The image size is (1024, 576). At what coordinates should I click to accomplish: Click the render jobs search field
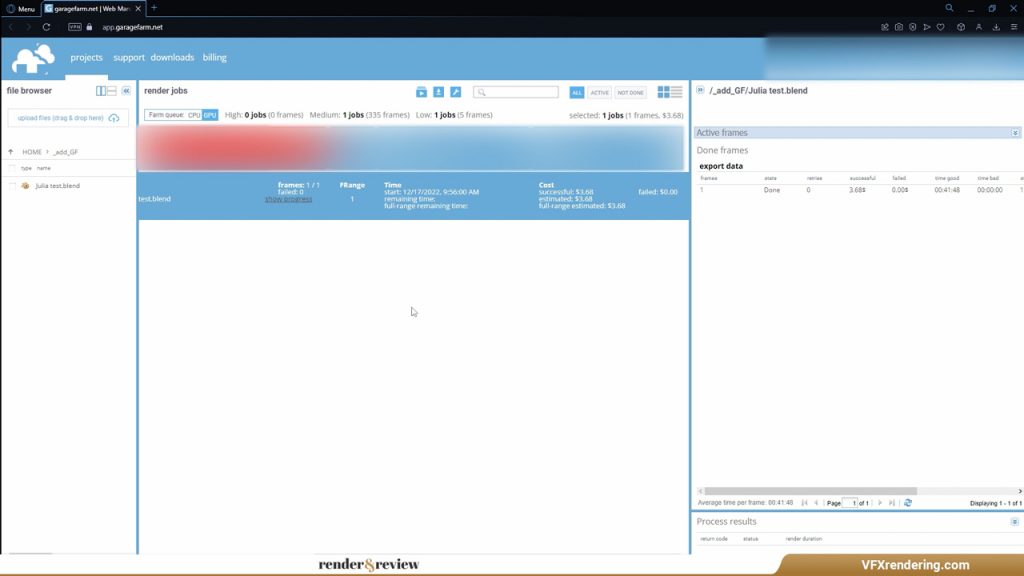[x=516, y=92]
